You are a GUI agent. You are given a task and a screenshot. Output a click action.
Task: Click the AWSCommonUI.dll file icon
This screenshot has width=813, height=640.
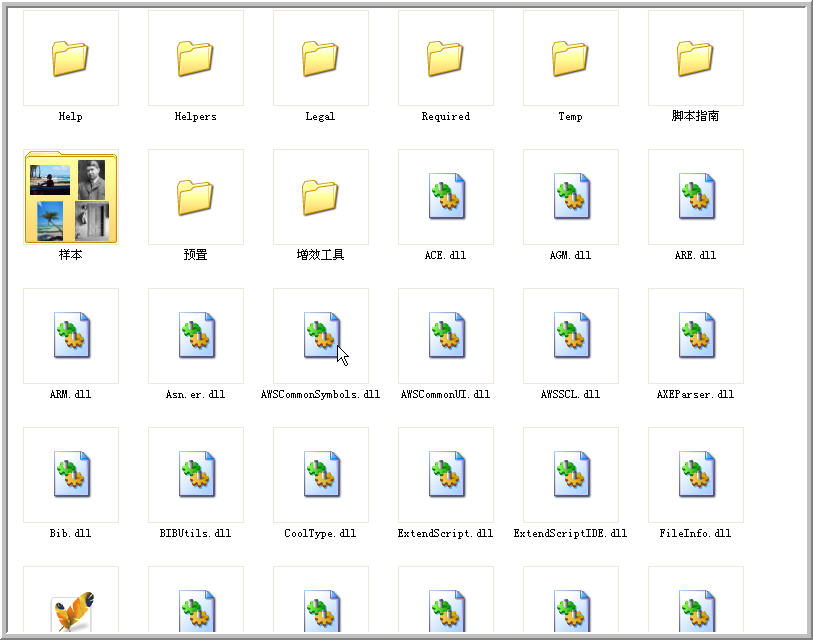(x=447, y=335)
